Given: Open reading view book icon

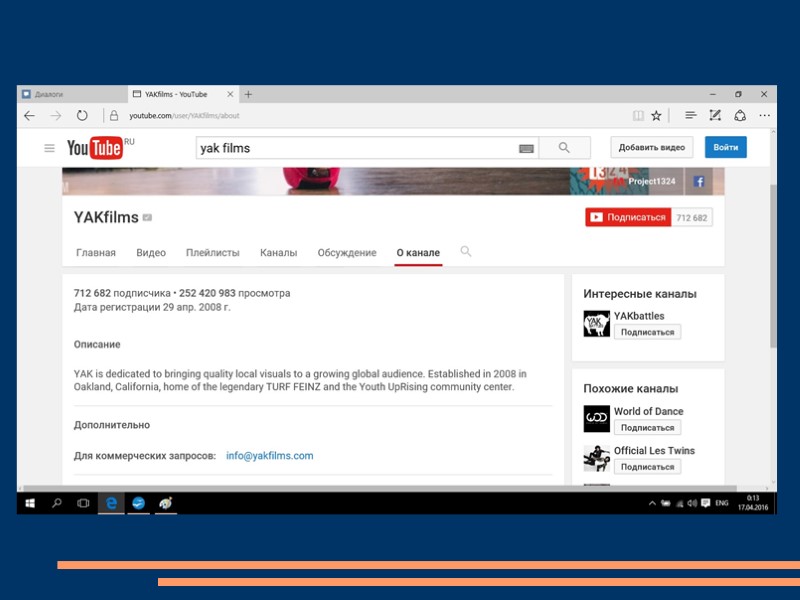Looking at the screenshot, I should [x=638, y=116].
